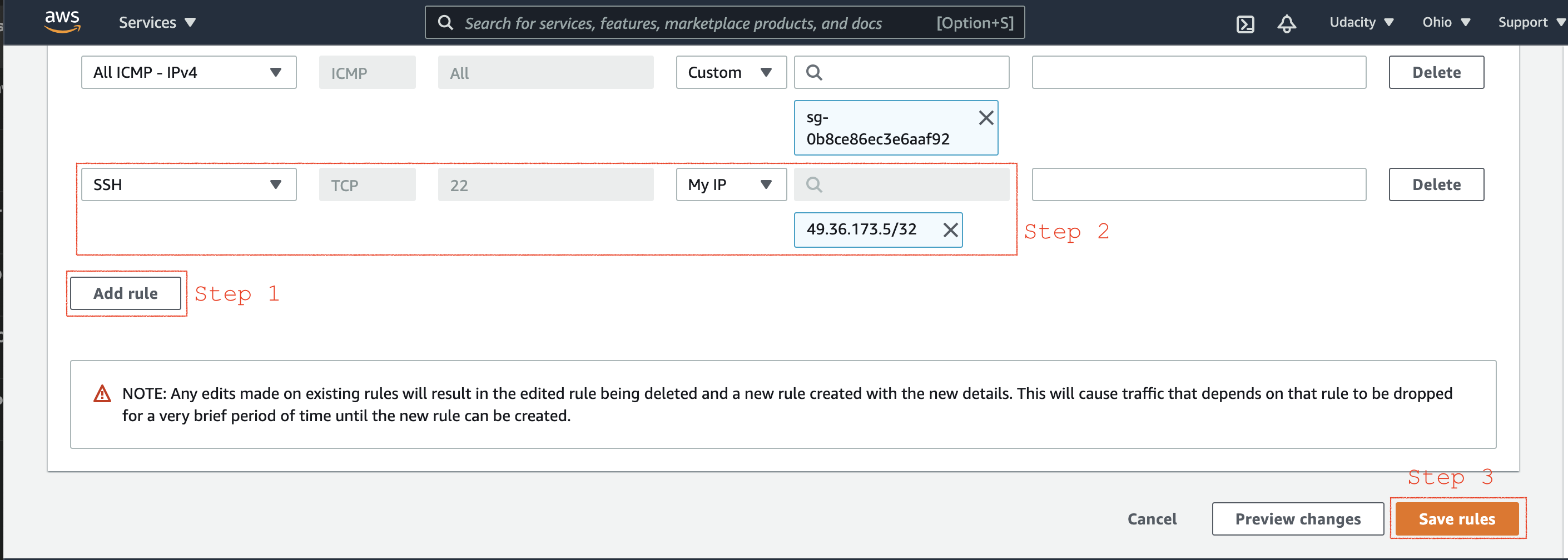
Task: Open the Udacity account menu
Action: click(1361, 22)
